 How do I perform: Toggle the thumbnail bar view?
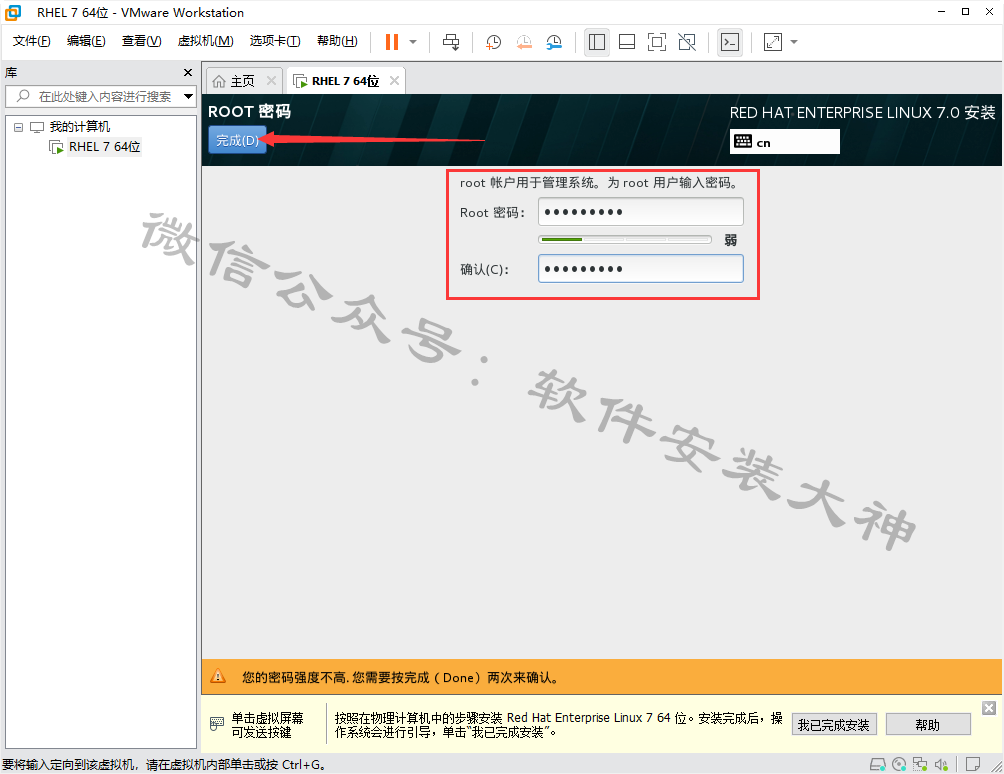[627, 42]
